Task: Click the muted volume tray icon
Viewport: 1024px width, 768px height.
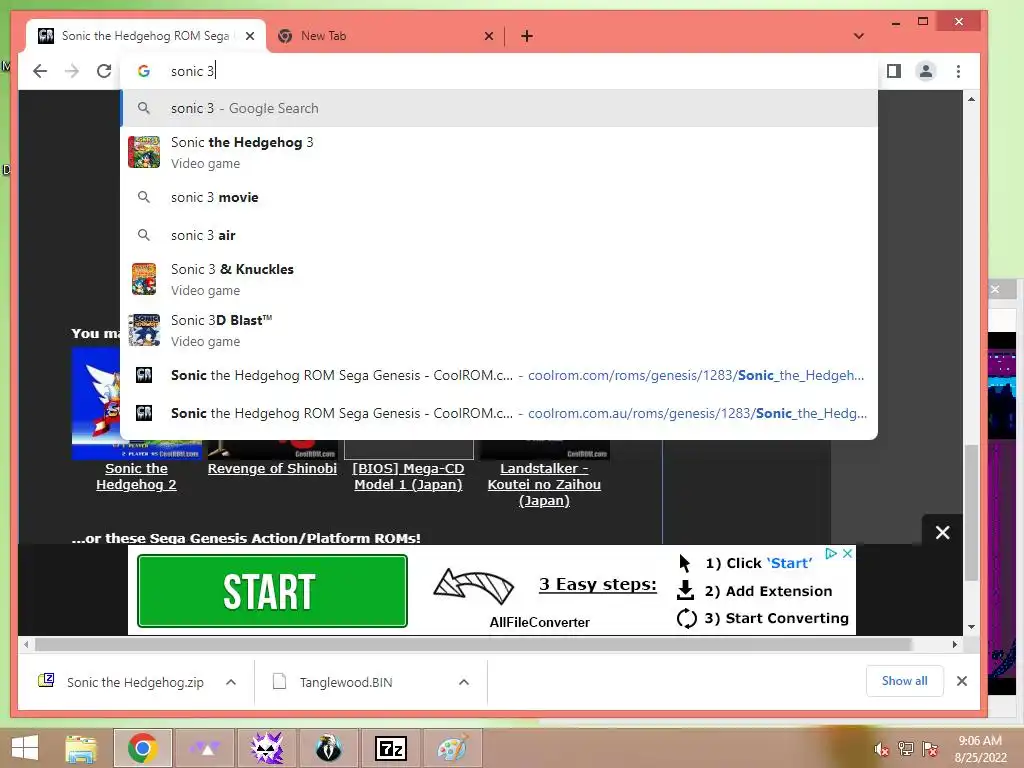Action: 881,749
